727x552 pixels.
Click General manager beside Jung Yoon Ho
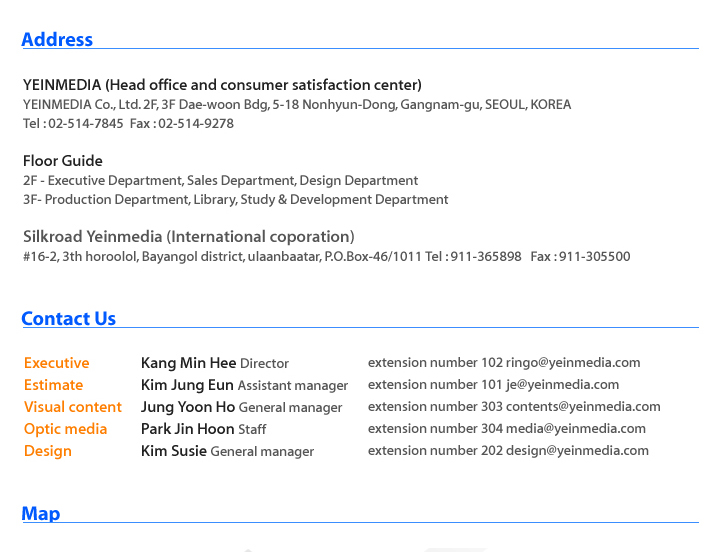291,408
